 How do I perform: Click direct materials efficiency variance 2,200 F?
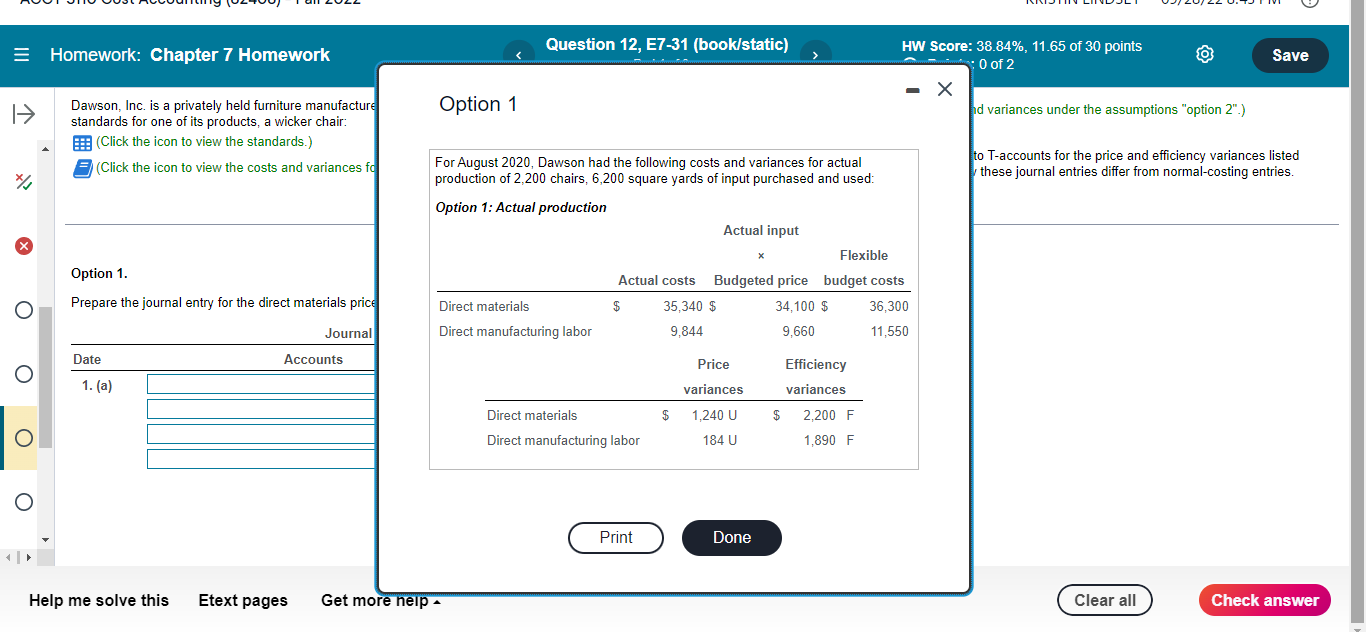[x=829, y=415]
